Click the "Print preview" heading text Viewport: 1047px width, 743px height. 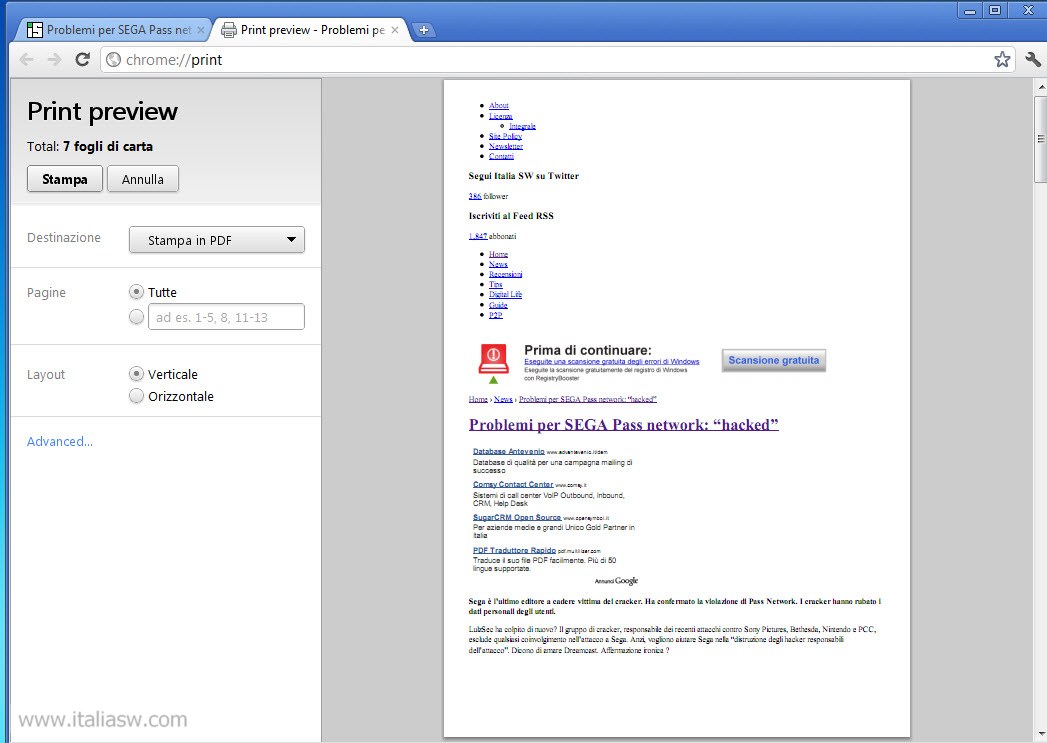pyautogui.click(x=103, y=111)
